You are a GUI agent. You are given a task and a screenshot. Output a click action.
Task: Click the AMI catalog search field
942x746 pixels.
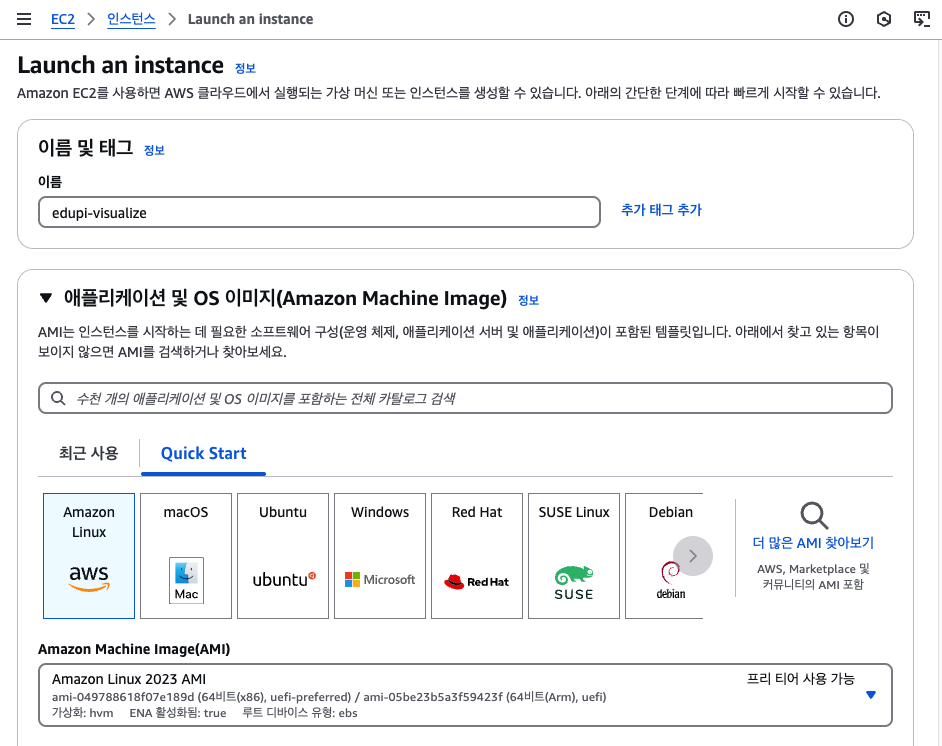pyautogui.click(x=465, y=398)
